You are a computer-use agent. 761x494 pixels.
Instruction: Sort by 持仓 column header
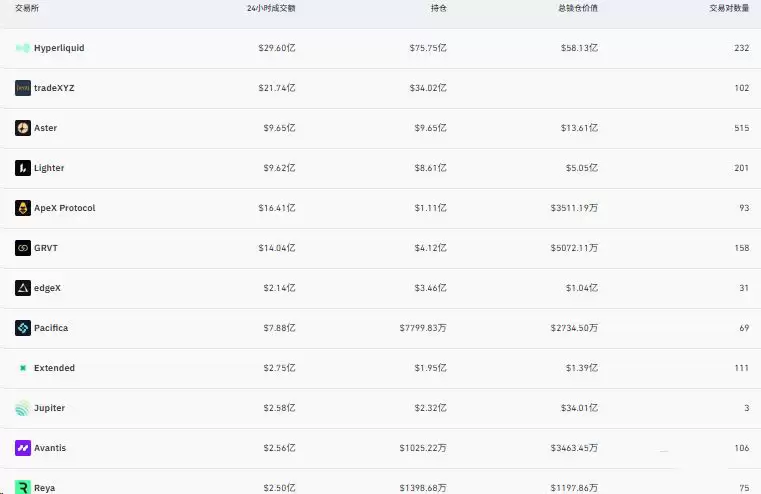pos(439,8)
